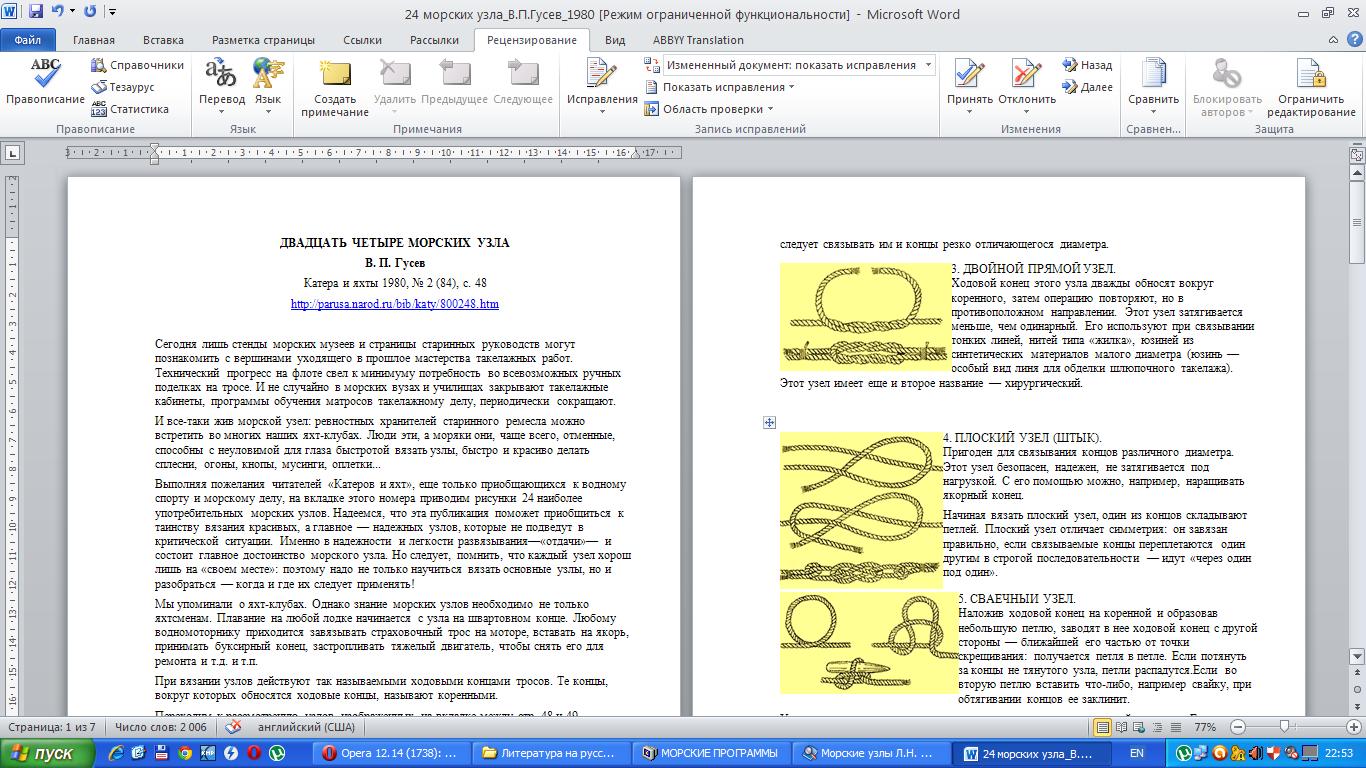This screenshot has height=768, width=1366.
Task: Expand the Показать исправления dropdown
Action: [x=727, y=87]
